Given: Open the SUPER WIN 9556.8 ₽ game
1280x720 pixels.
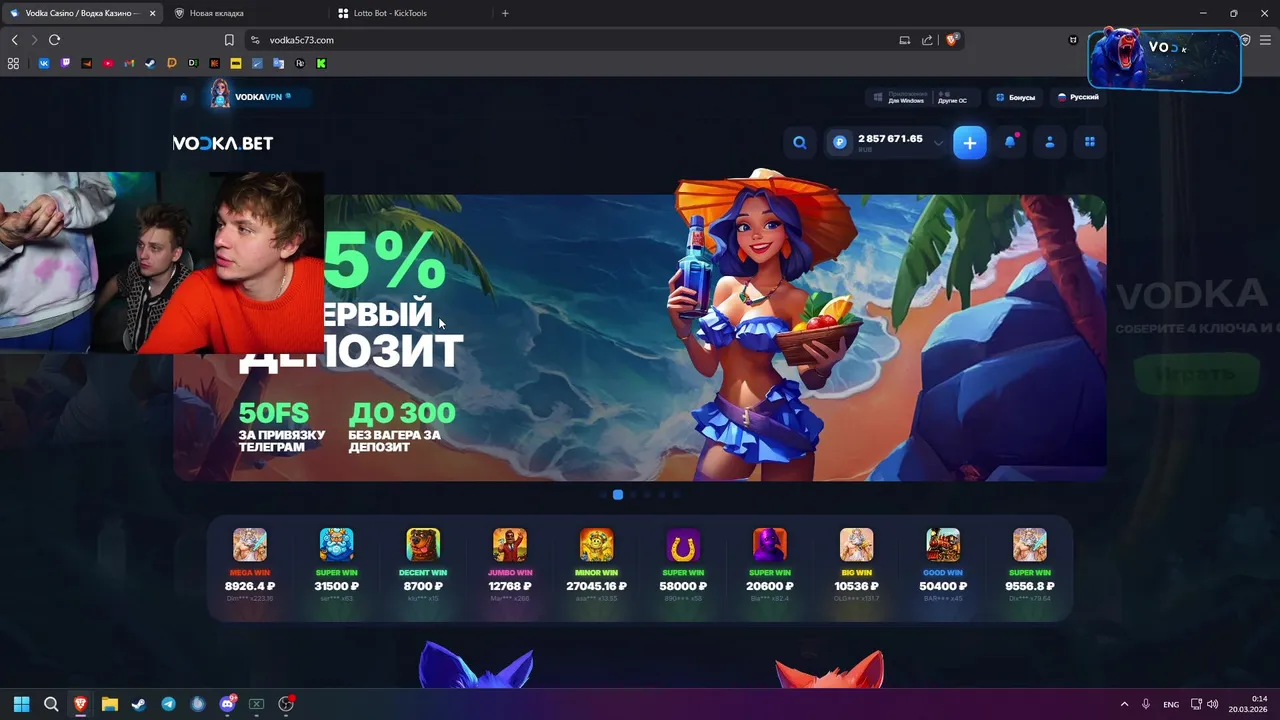Looking at the screenshot, I should point(1029,567).
